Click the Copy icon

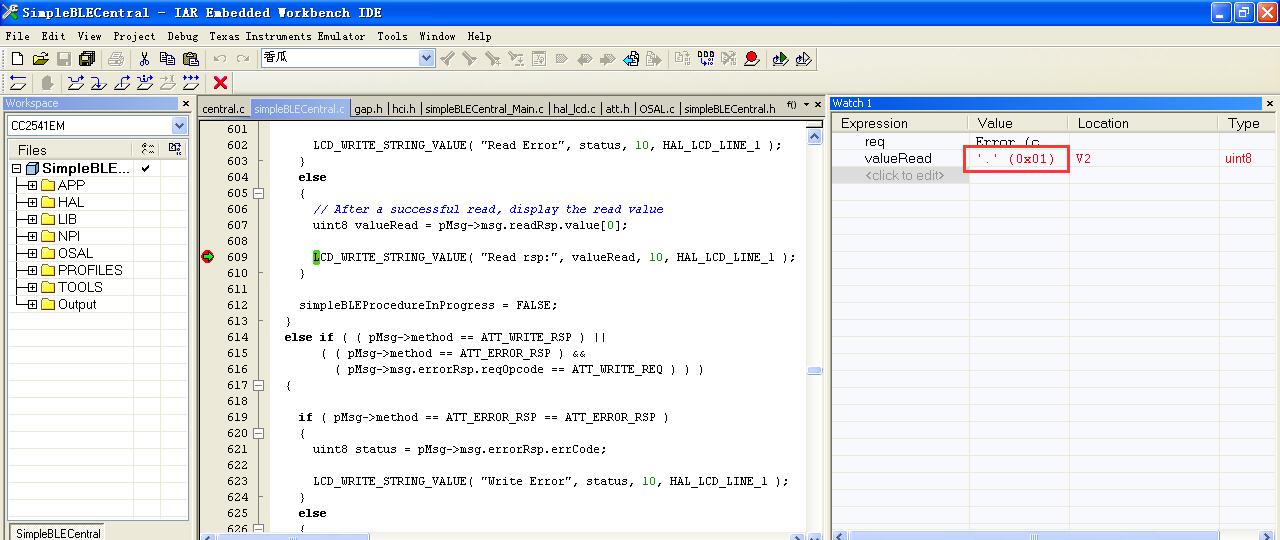pyautogui.click(x=167, y=59)
